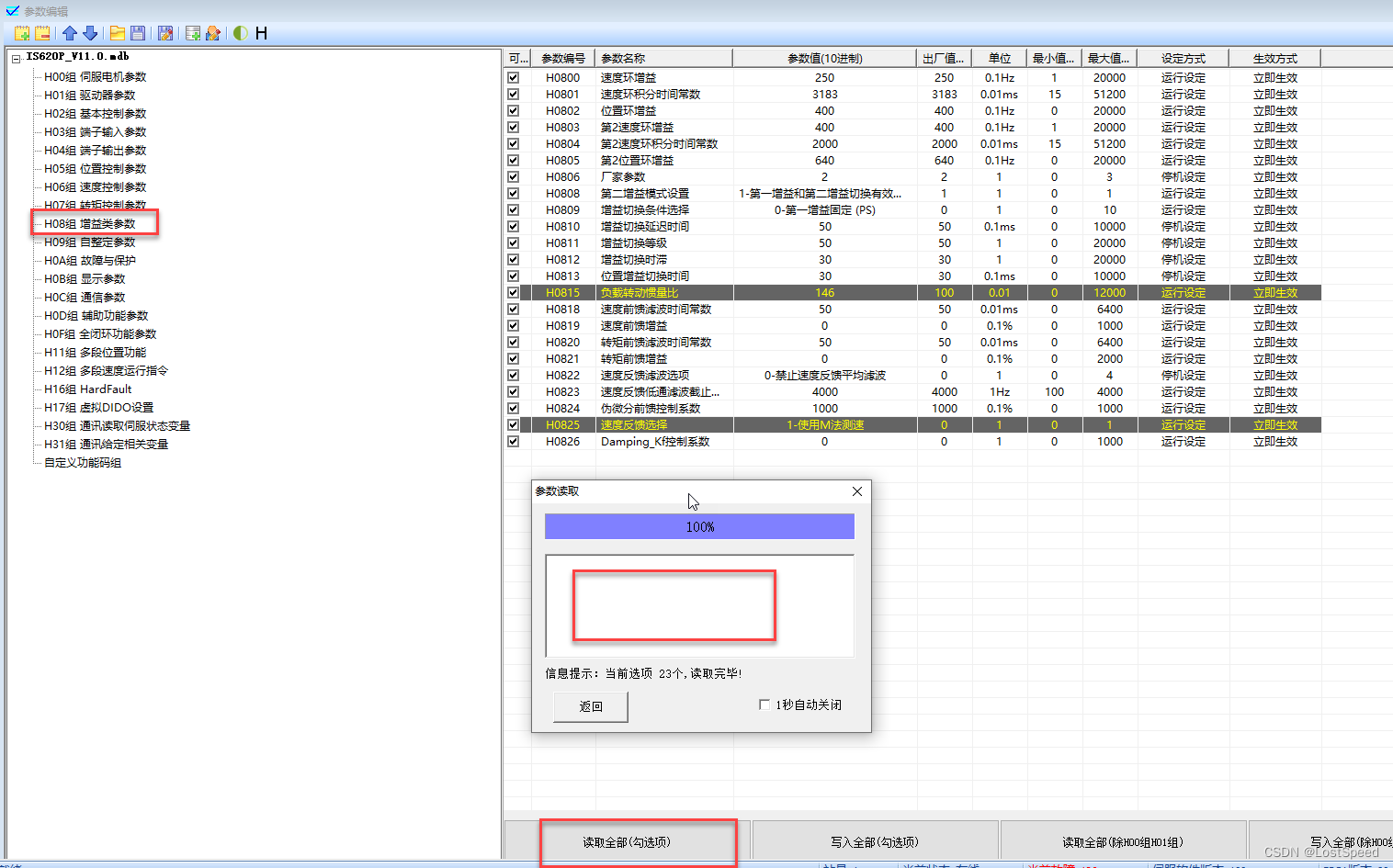Viewport: 1393px width, 868px height.
Task: Click the 设定方式 column header
Action: pos(1183,59)
